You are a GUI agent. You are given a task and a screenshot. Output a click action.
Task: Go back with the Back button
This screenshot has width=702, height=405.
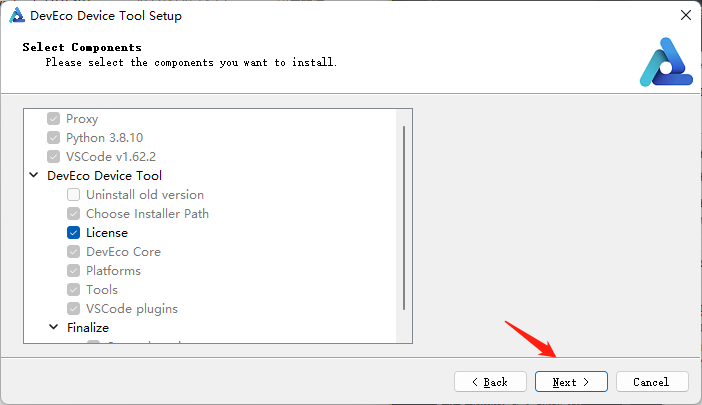[x=490, y=382]
